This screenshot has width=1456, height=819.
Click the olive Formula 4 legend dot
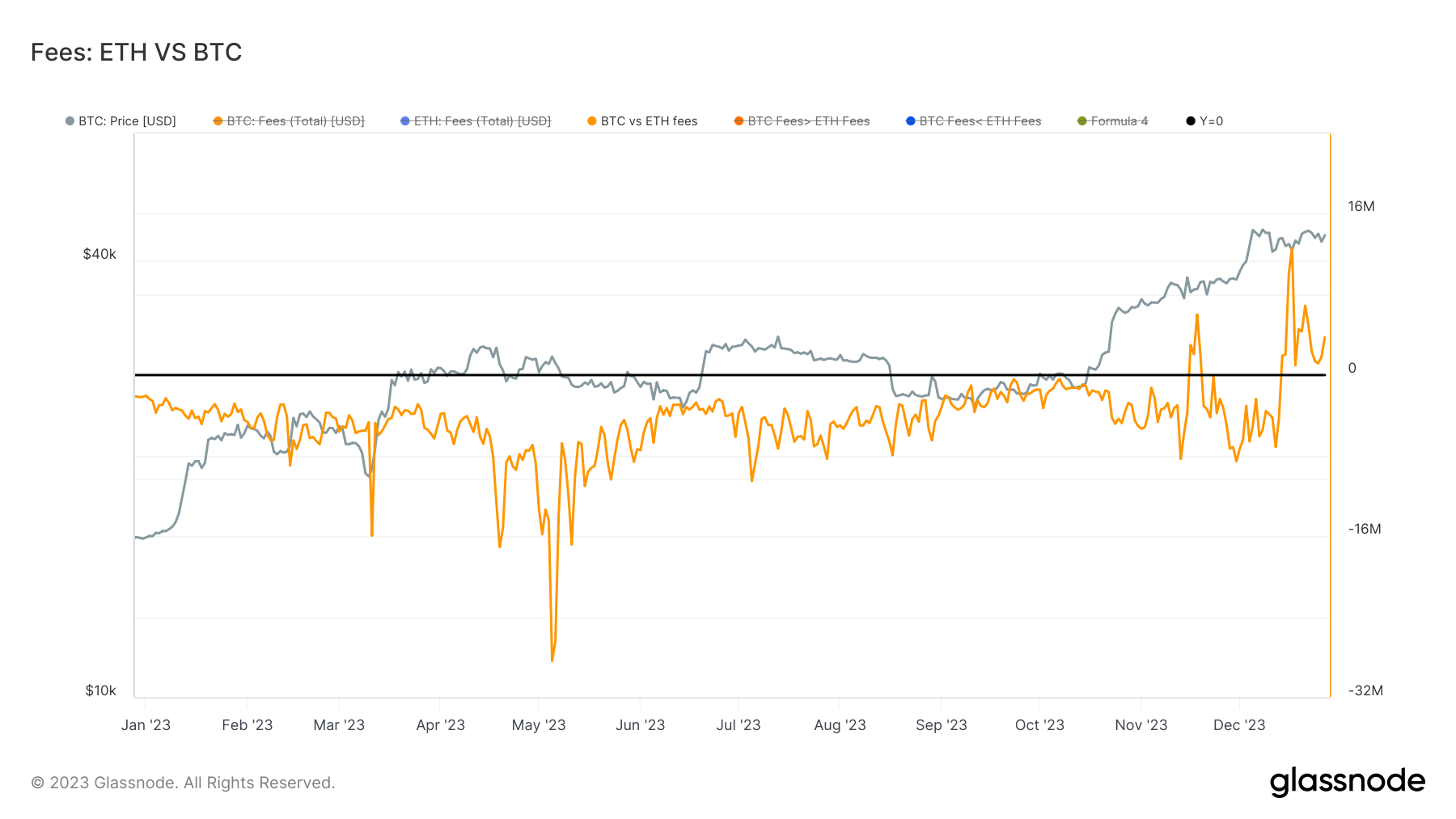click(x=1081, y=120)
